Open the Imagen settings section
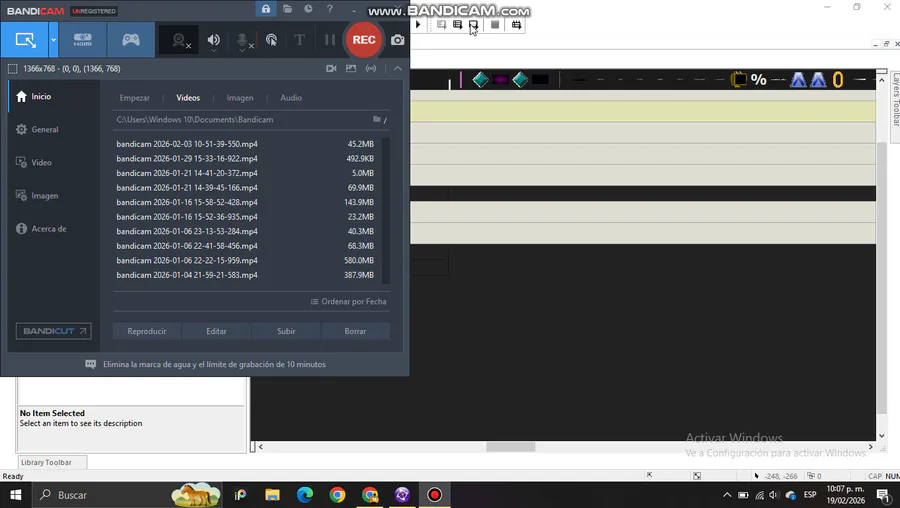 click(54, 196)
